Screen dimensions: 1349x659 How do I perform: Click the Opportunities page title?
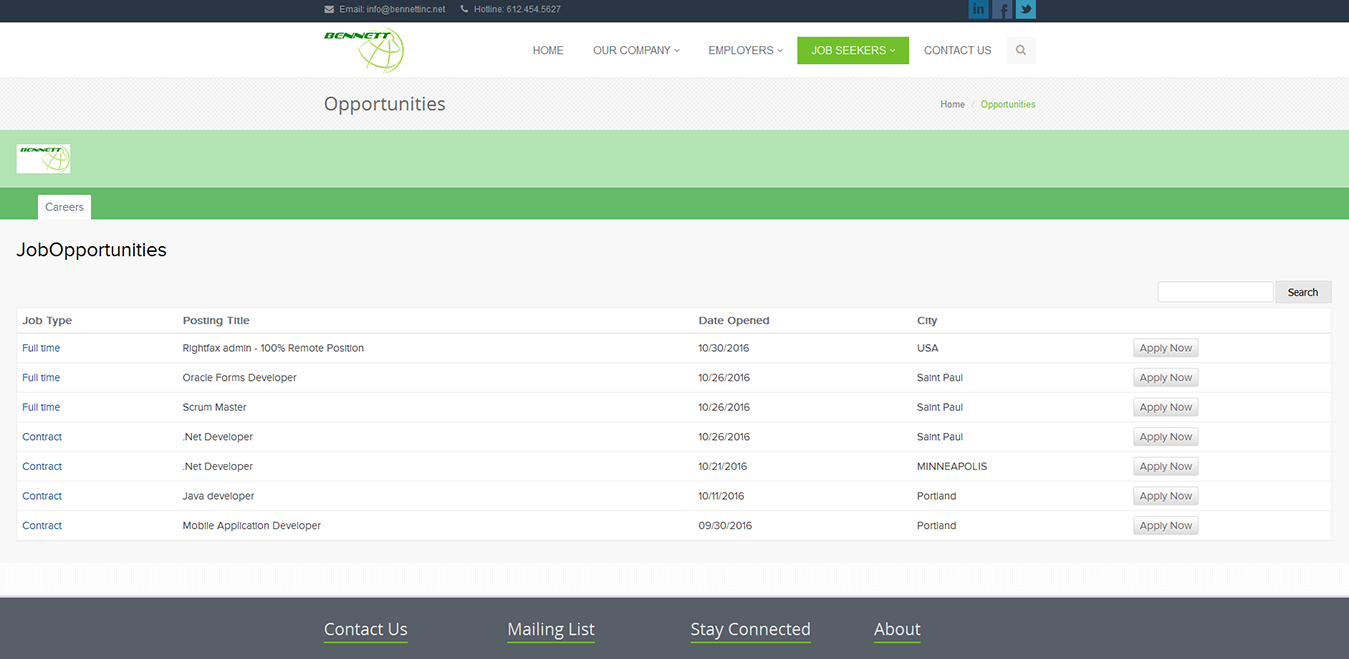pos(385,104)
